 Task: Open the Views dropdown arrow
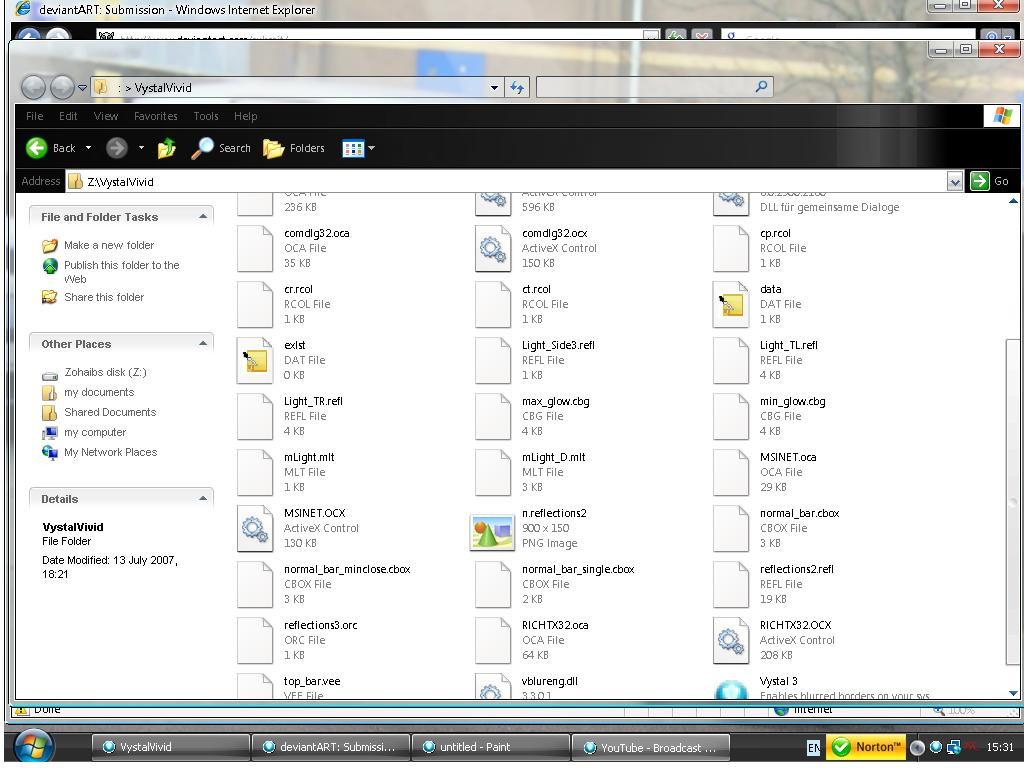372,148
